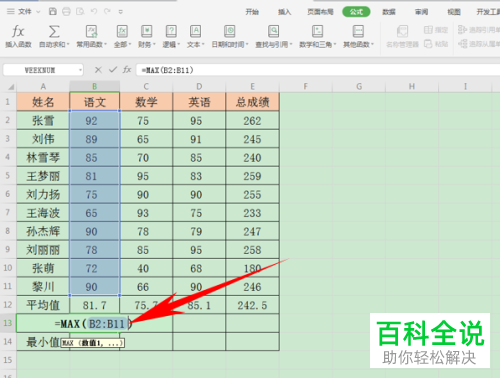Expand the Name Box dropdown arrow
The image size is (500, 378).
pos(80,70)
